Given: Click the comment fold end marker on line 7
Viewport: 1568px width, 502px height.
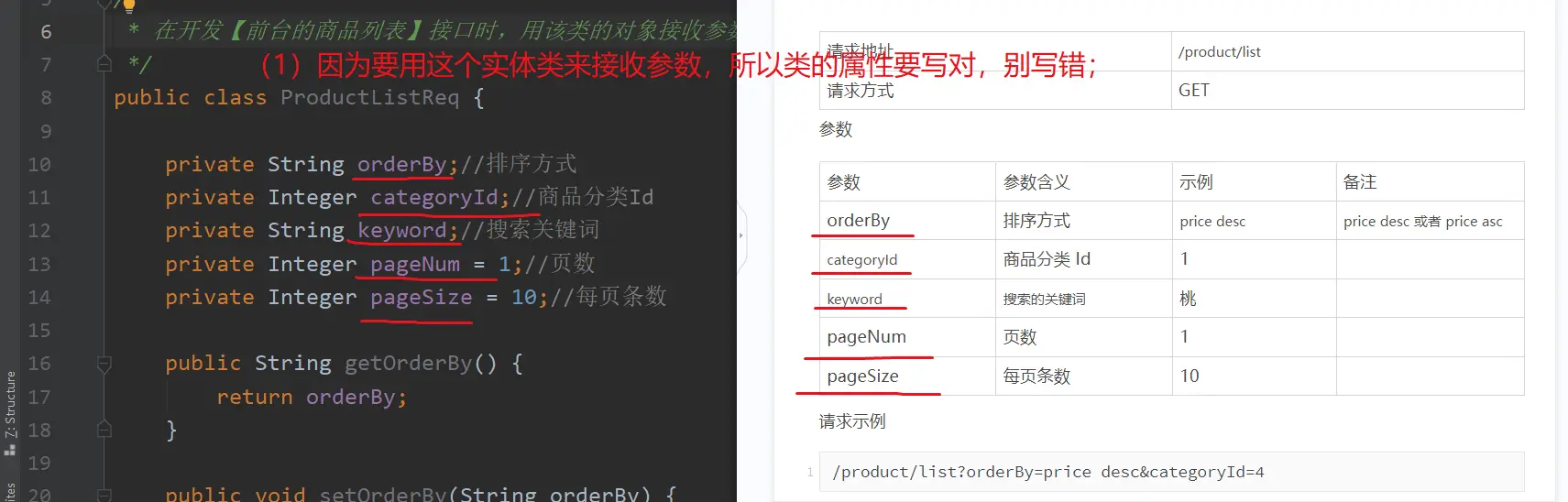Looking at the screenshot, I should [104, 64].
